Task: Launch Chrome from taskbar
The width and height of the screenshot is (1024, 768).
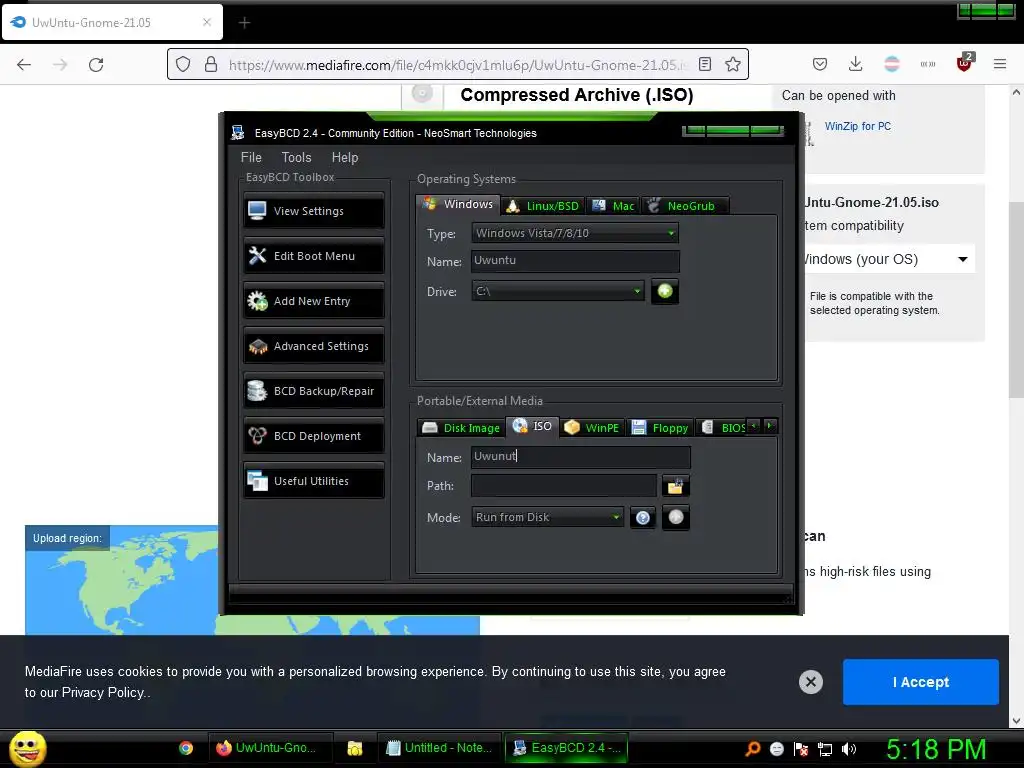Action: point(186,748)
